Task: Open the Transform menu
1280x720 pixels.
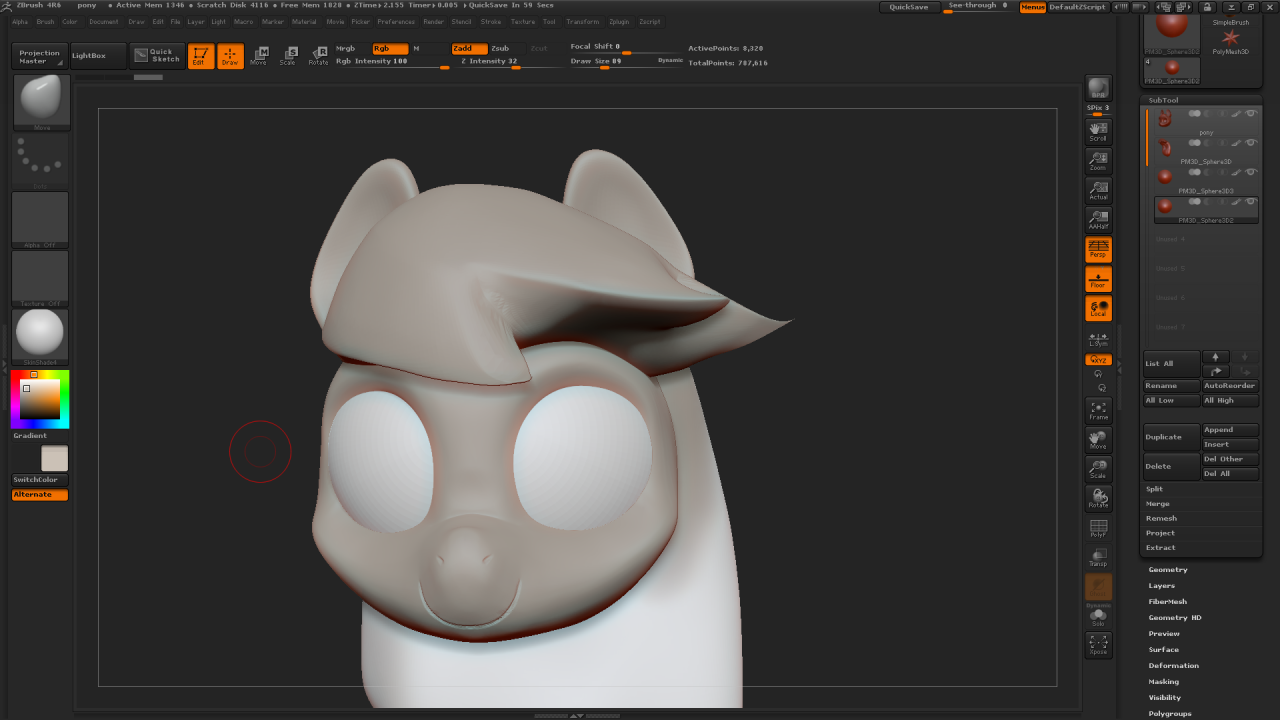Action: click(583, 21)
